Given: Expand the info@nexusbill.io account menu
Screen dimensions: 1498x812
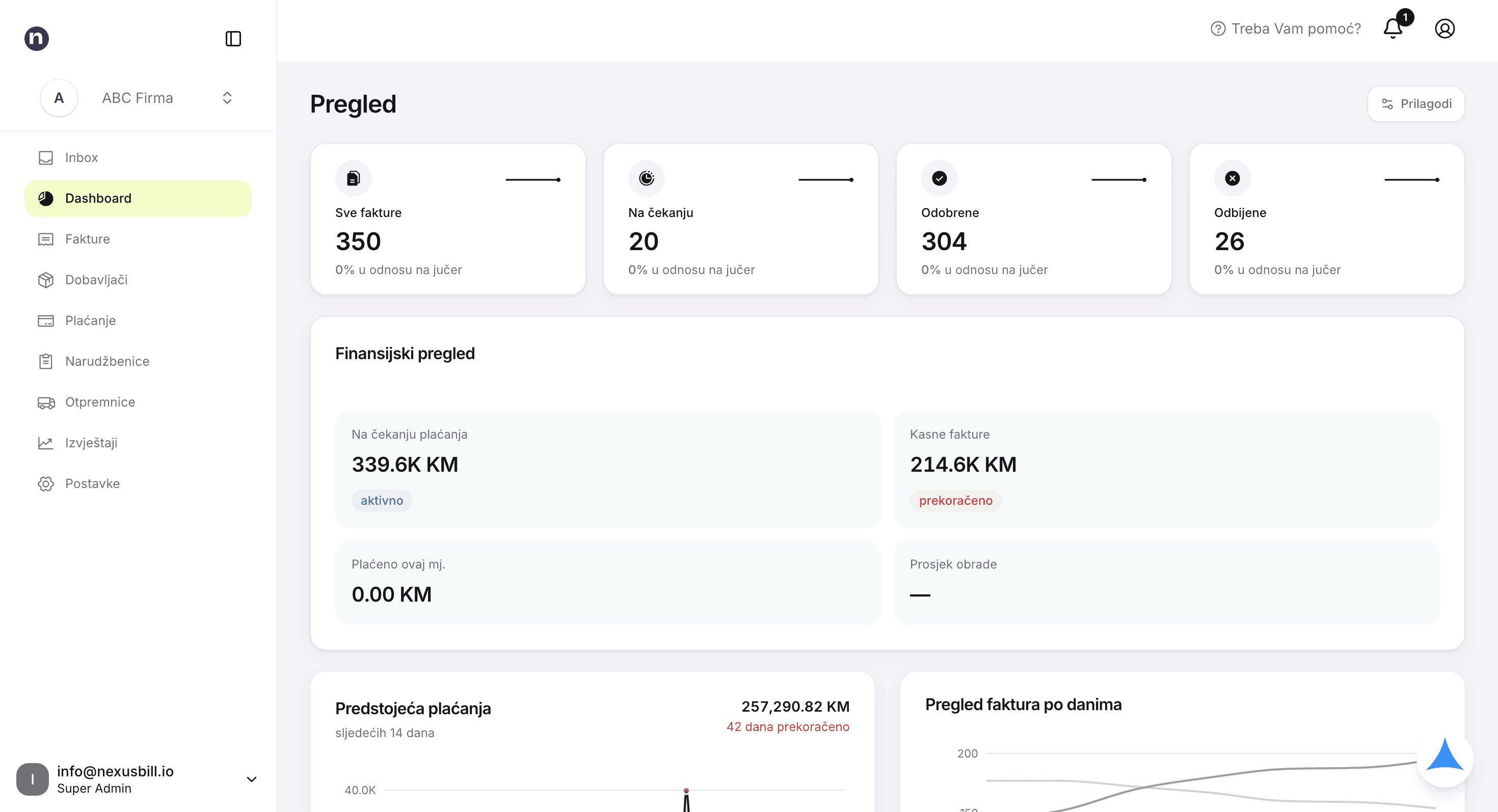Looking at the screenshot, I should [x=138, y=779].
